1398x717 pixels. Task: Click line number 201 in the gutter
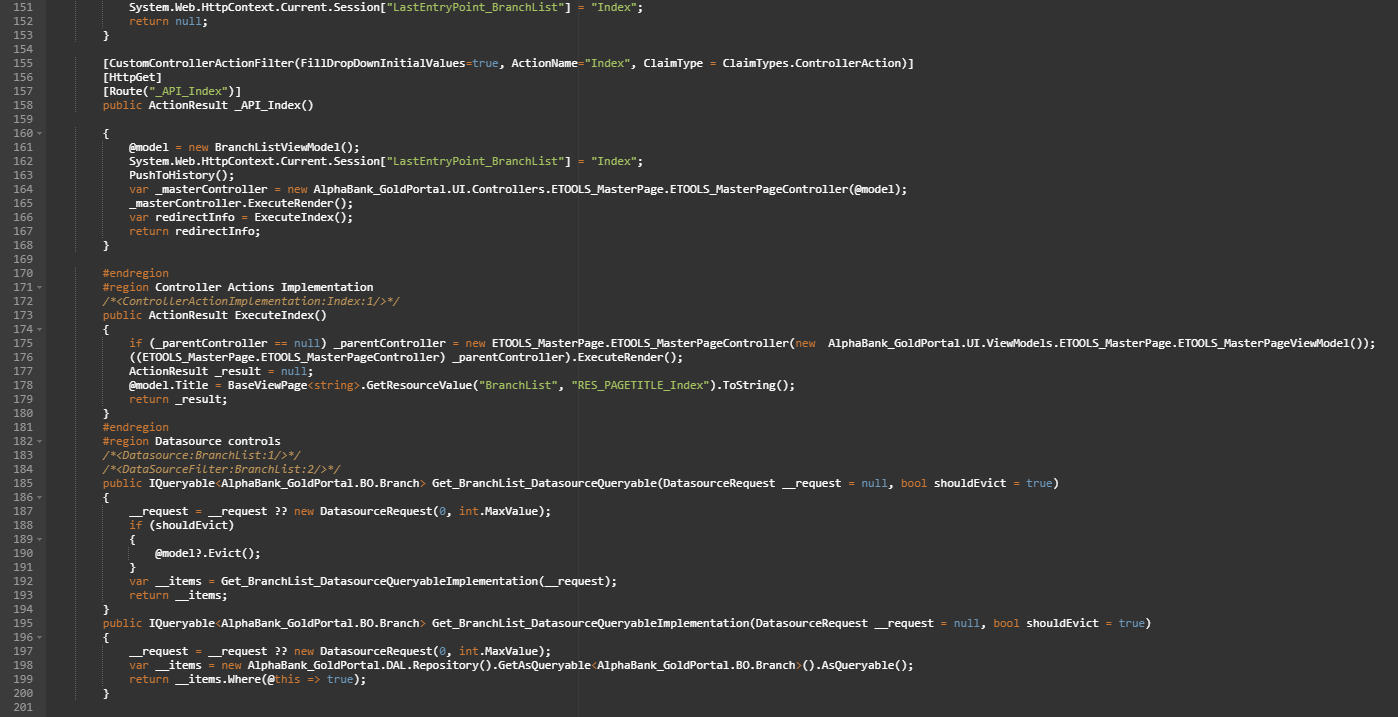point(19,707)
